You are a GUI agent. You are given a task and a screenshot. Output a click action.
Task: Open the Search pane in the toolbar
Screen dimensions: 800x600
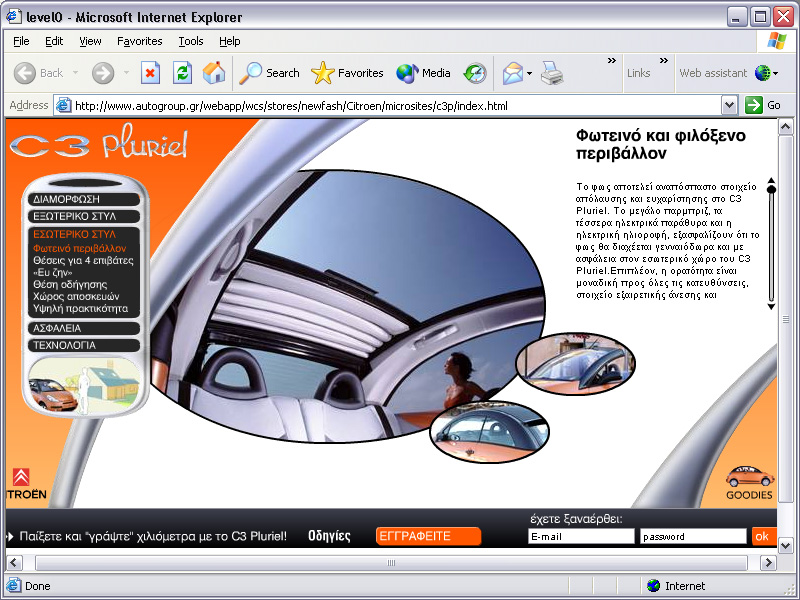click(x=269, y=73)
